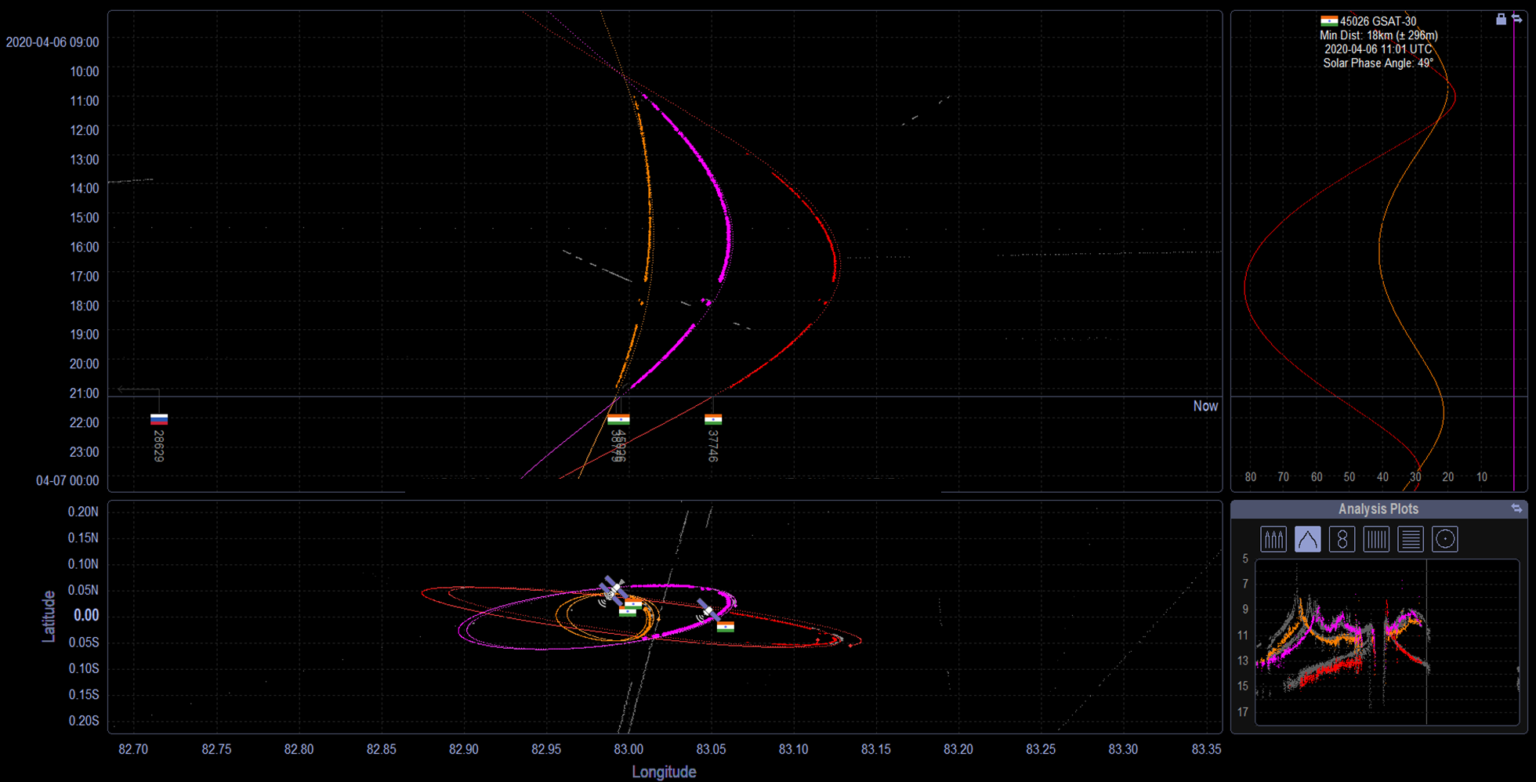
Task: Select the vertical lines plot icon
Action: pyautogui.click(x=1376, y=539)
